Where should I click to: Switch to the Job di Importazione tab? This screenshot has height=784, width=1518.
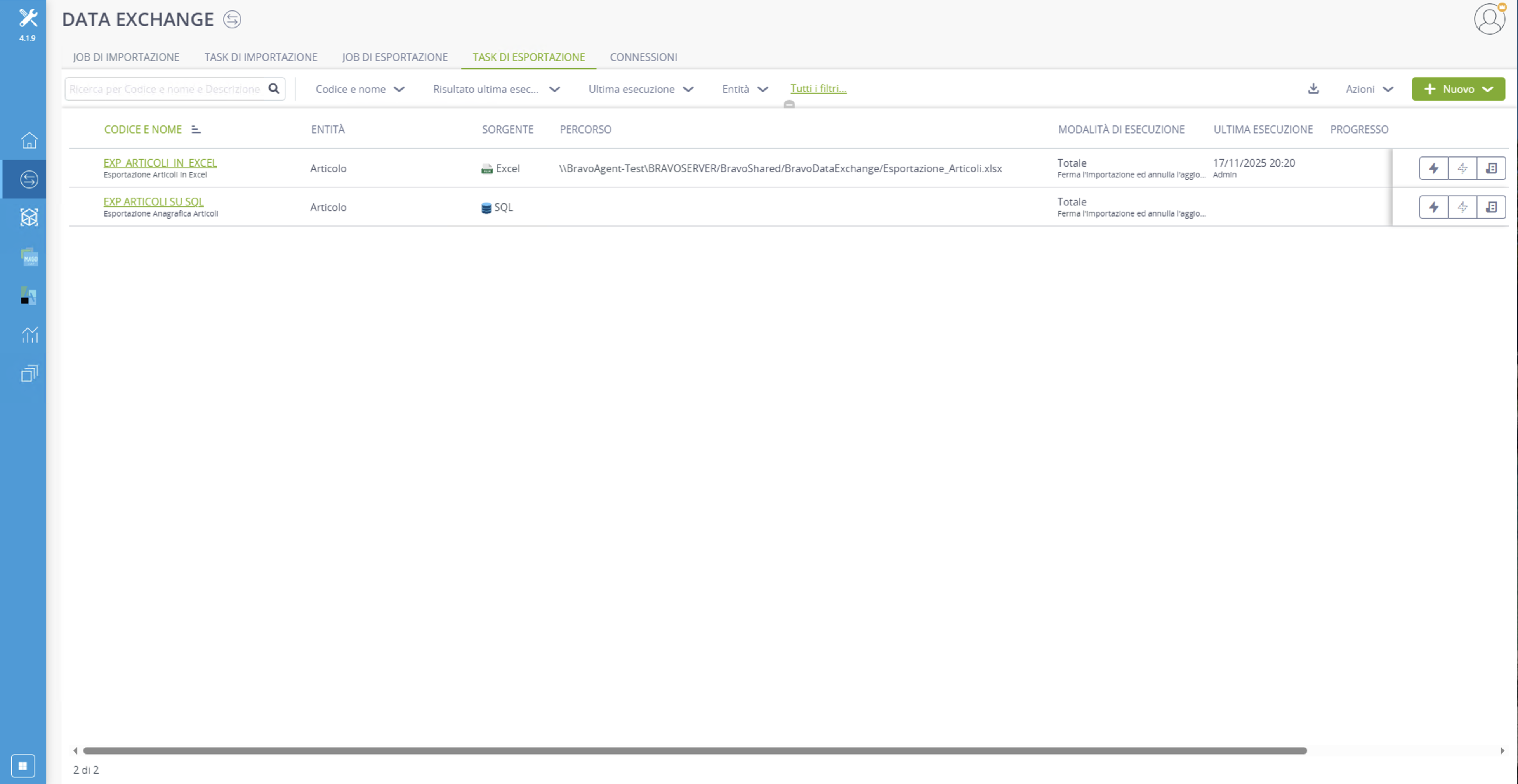pos(126,57)
